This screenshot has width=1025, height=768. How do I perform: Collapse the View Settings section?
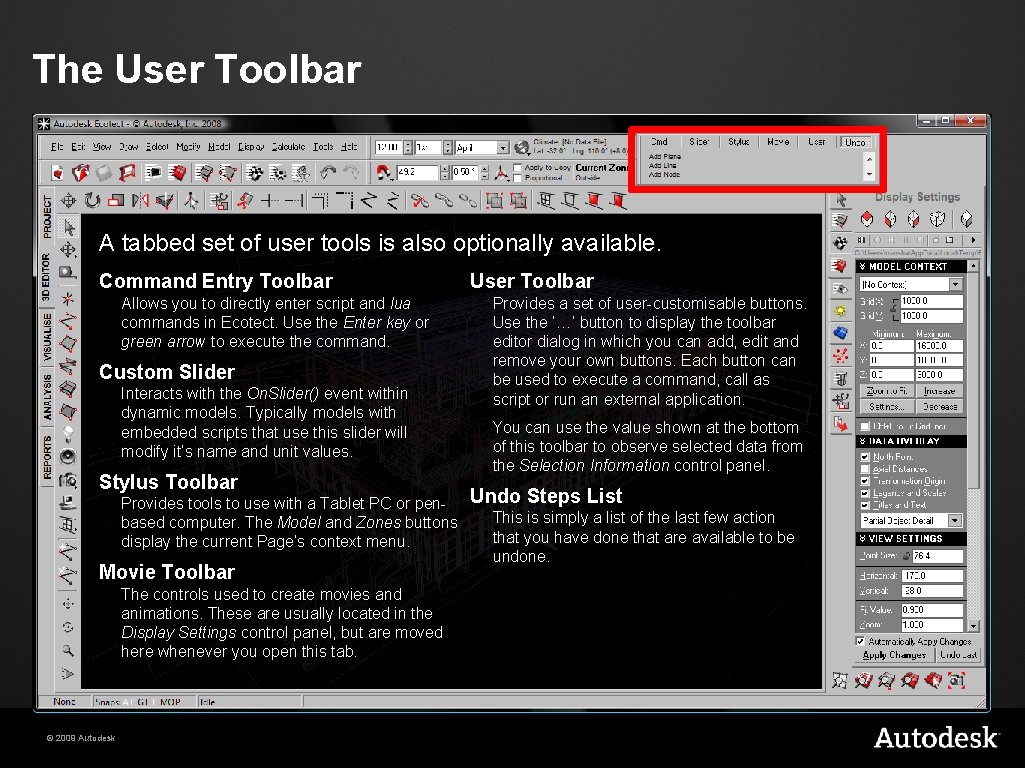point(861,538)
